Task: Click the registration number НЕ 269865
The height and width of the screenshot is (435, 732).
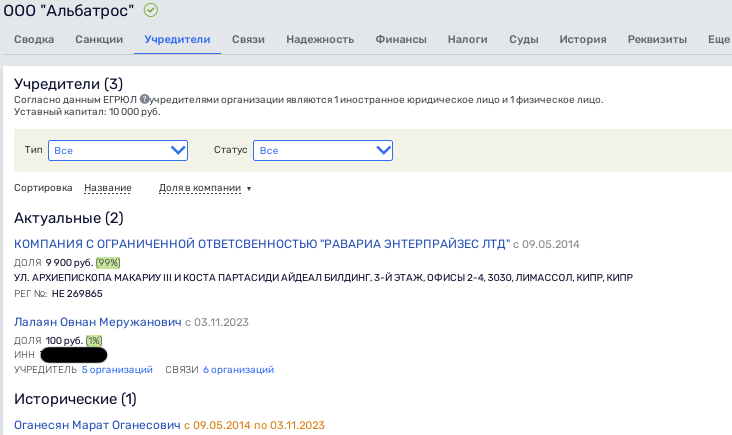Action: pos(77,294)
